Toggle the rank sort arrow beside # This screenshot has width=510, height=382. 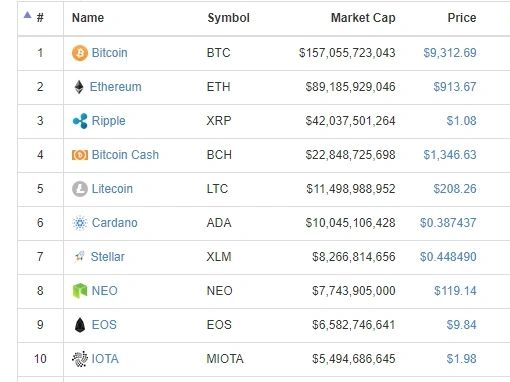pos(28,15)
